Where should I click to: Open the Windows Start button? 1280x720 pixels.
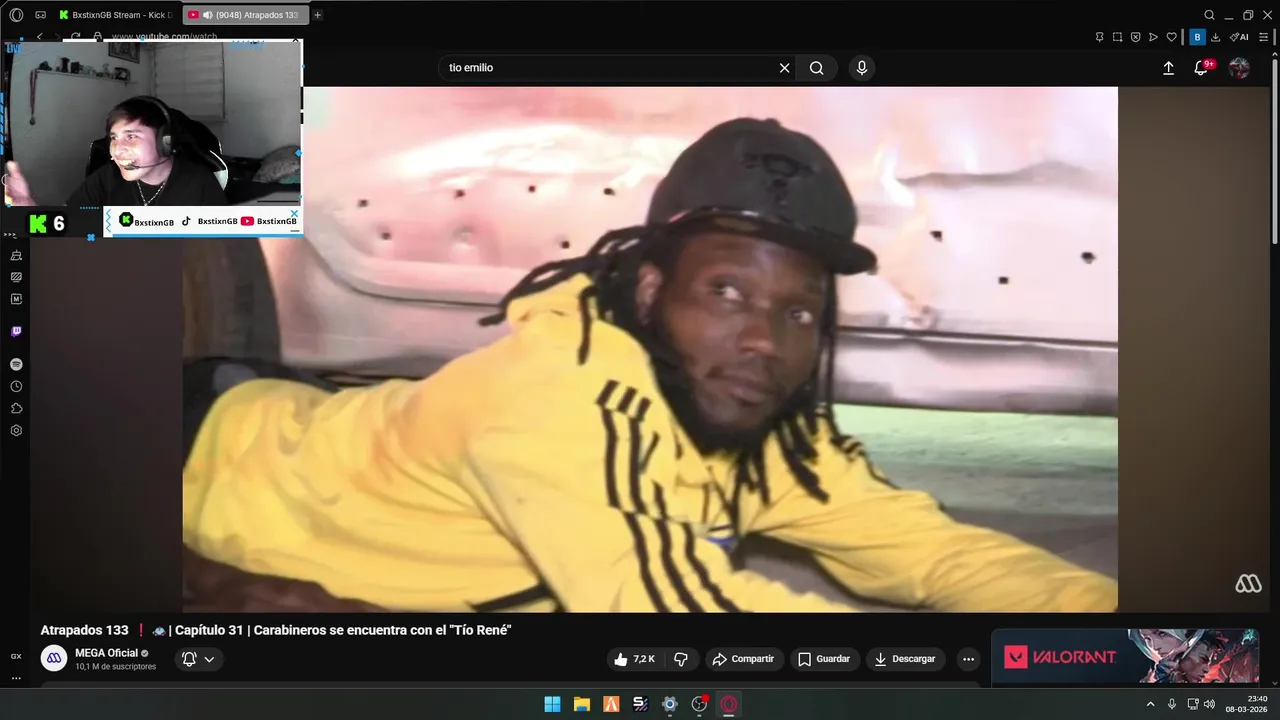coord(552,704)
